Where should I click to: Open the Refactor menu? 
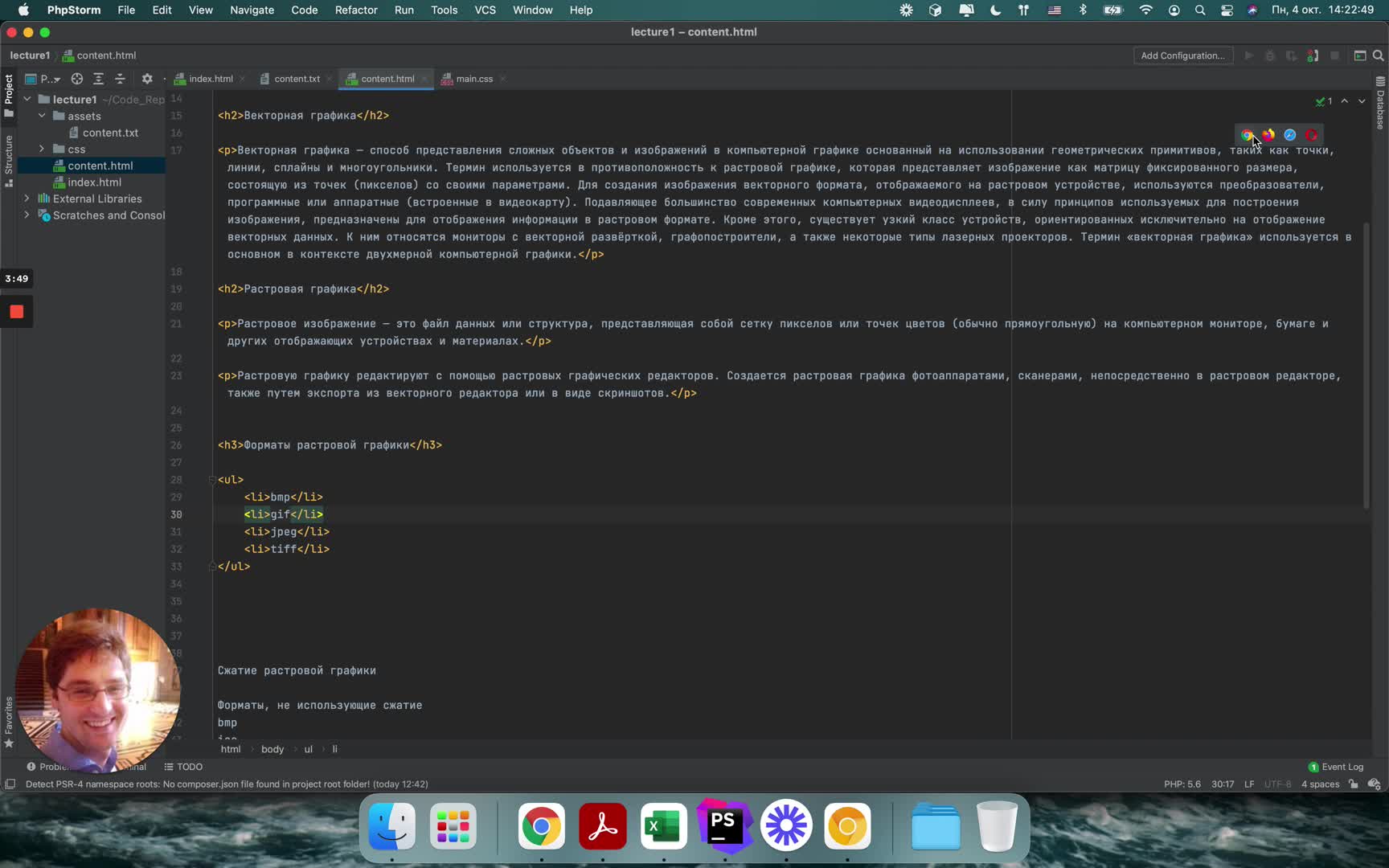(356, 10)
